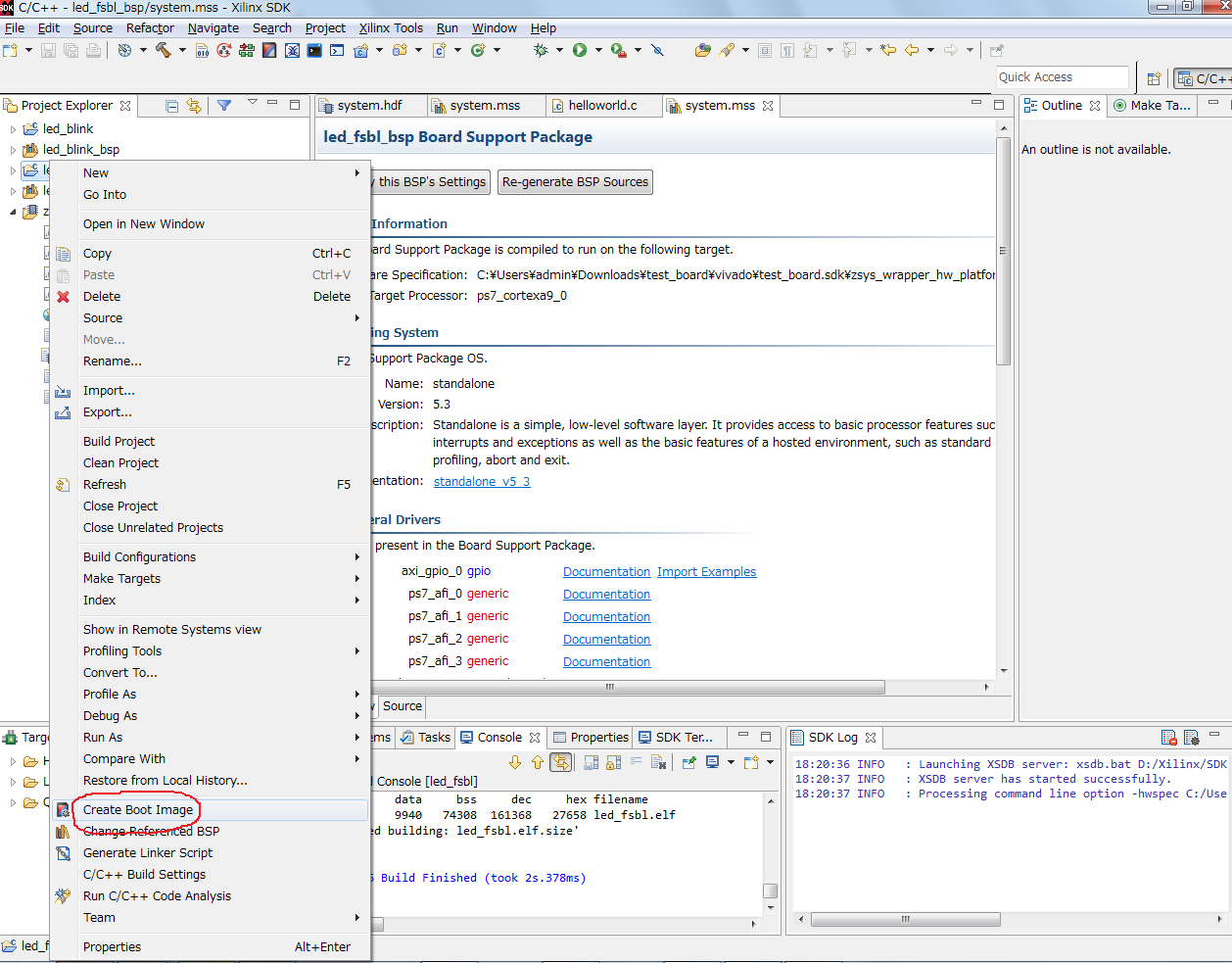The image size is (1232, 963).
Task: Click the Debug bug icon in toolbar
Action: [541, 50]
